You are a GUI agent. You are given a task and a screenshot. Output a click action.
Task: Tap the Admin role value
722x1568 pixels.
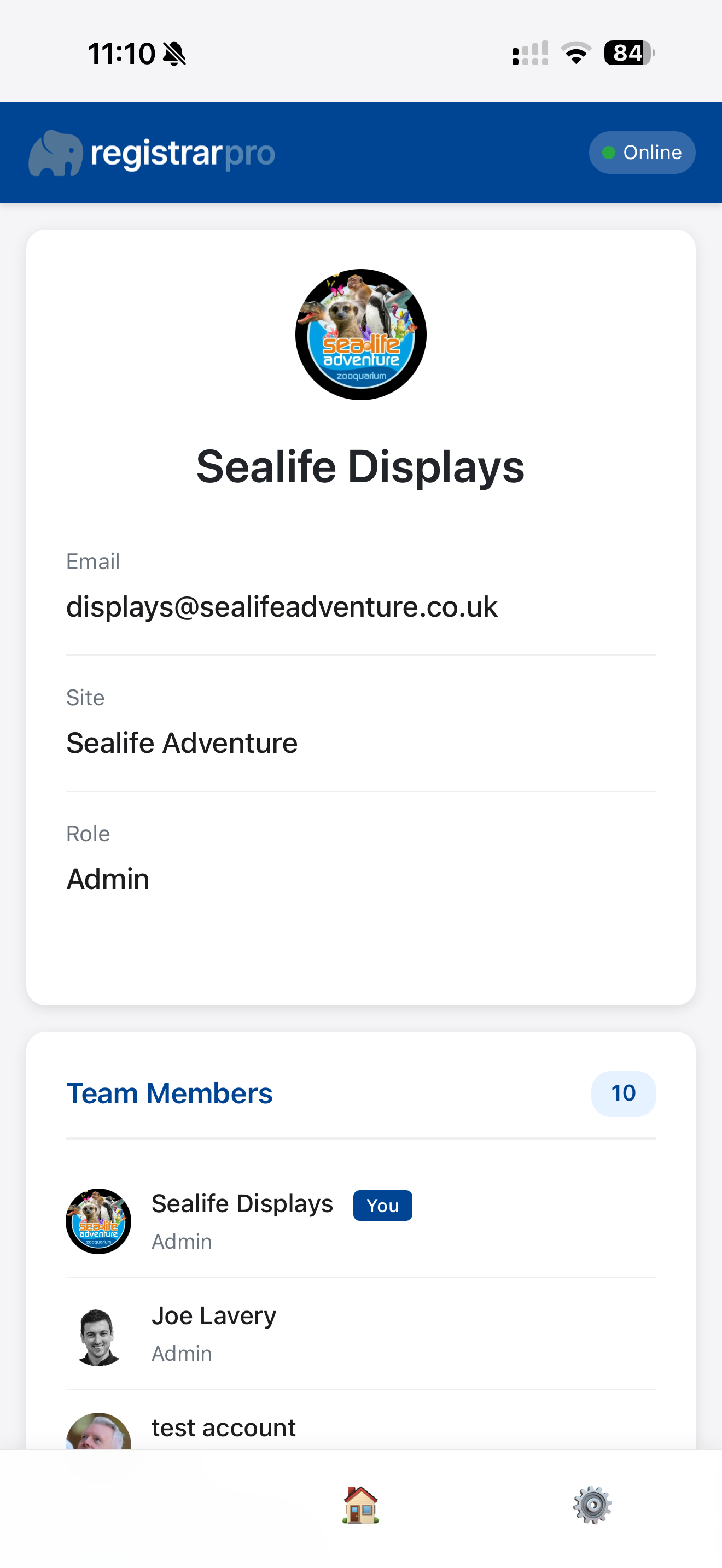pyautogui.click(x=108, y=879)
